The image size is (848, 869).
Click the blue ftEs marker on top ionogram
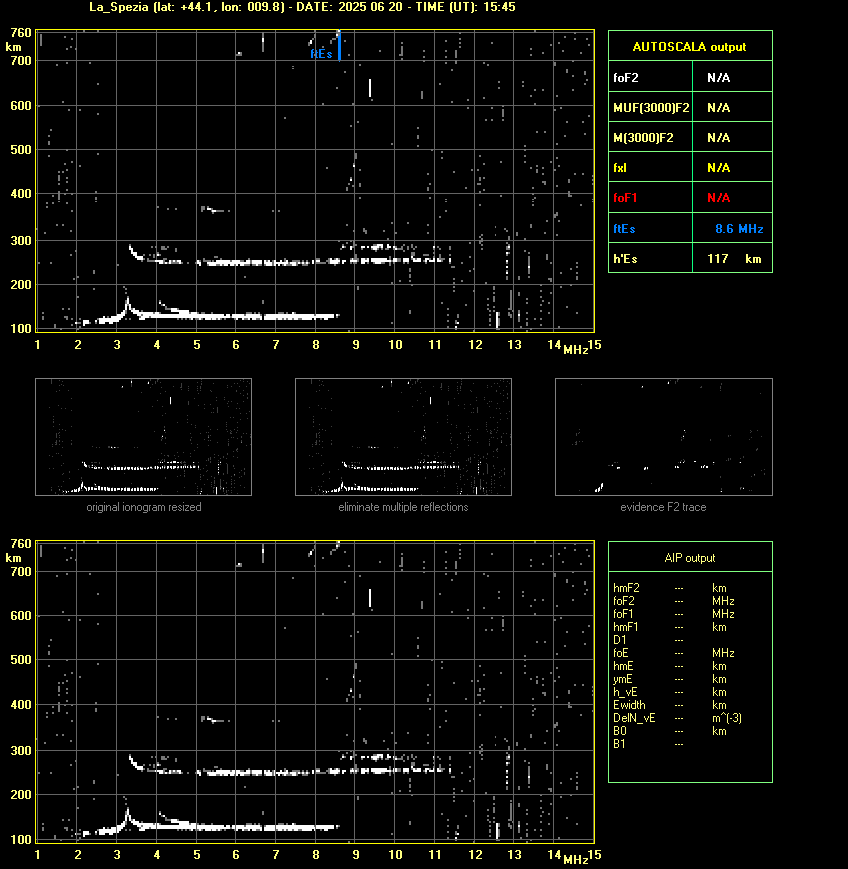339,45
